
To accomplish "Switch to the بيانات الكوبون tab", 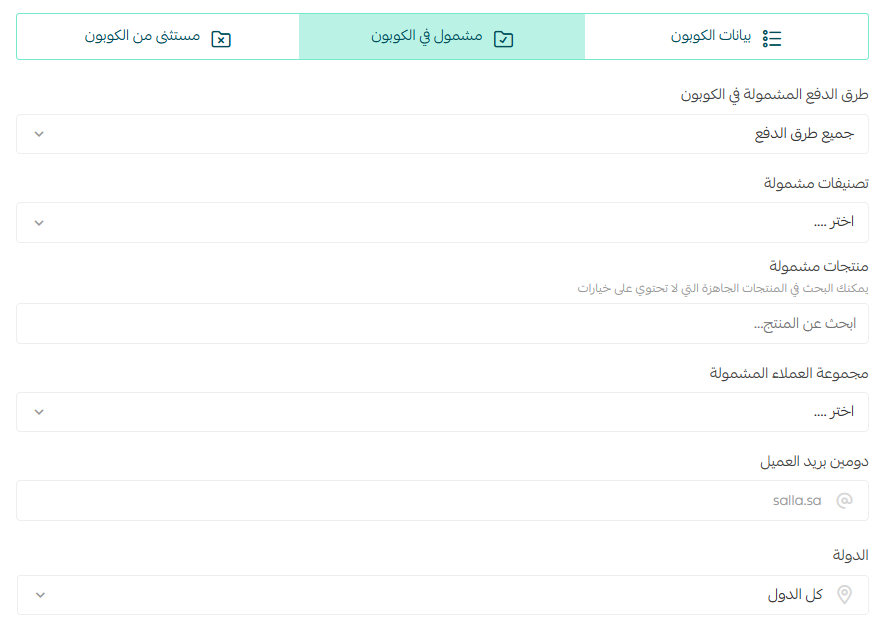I will [726, 37].
